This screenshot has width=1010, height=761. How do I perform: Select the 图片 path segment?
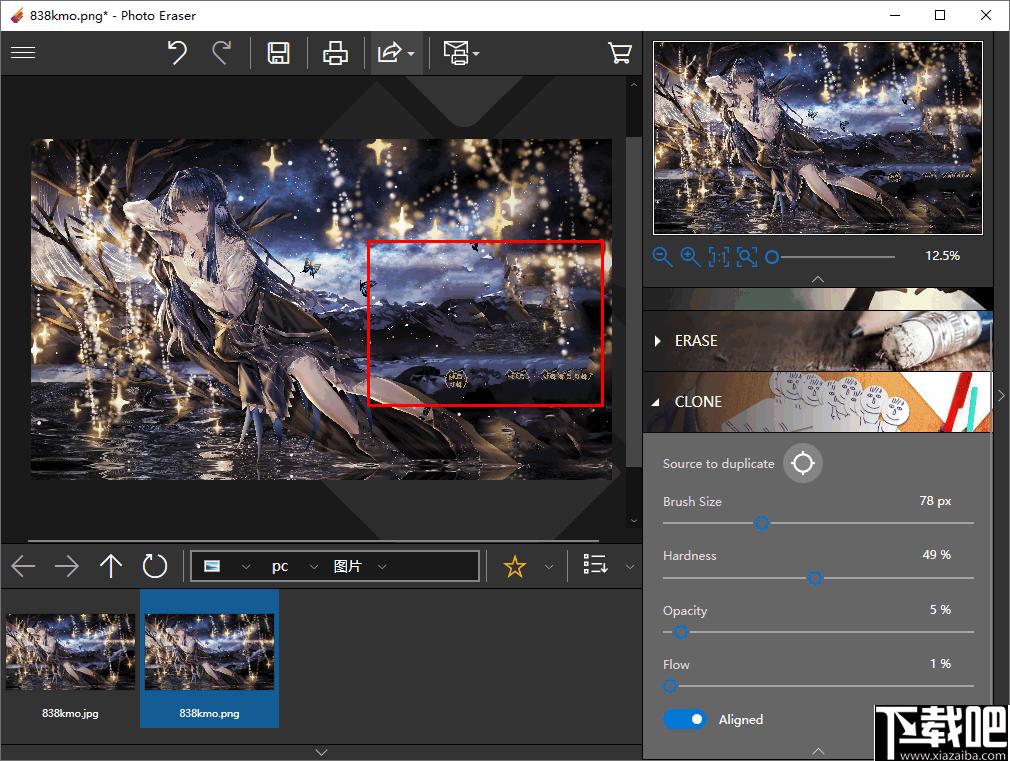point(347,566)
